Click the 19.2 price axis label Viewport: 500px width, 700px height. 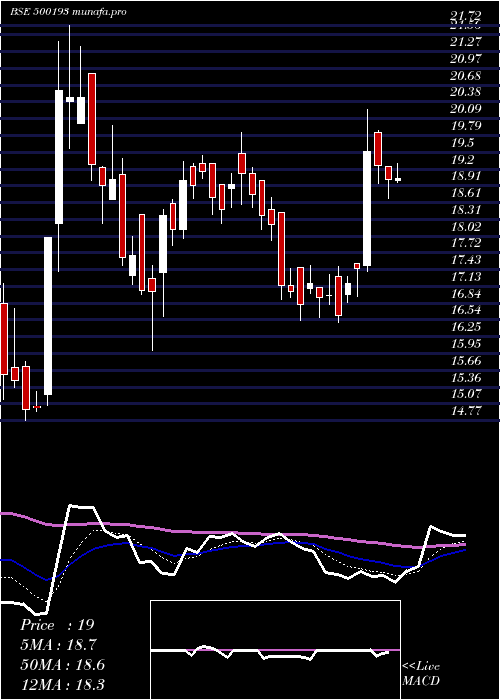[x=462, y=159]
